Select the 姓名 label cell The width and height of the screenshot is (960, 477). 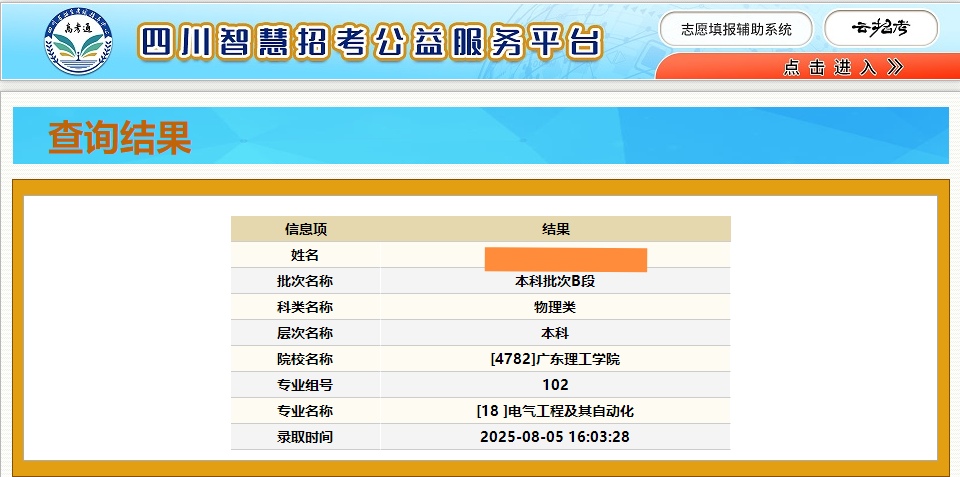(305, 255)
